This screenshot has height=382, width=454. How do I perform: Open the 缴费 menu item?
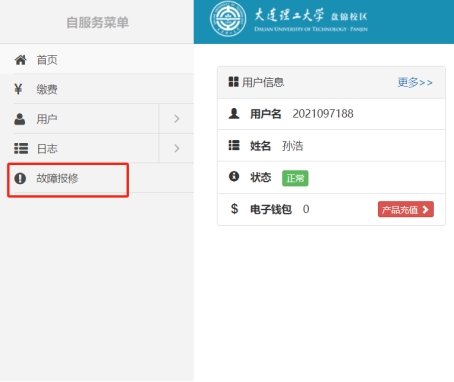point(97,89)
